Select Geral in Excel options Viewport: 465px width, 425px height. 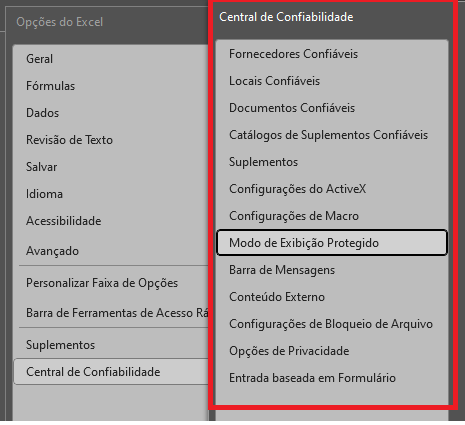tap(39, 59)
